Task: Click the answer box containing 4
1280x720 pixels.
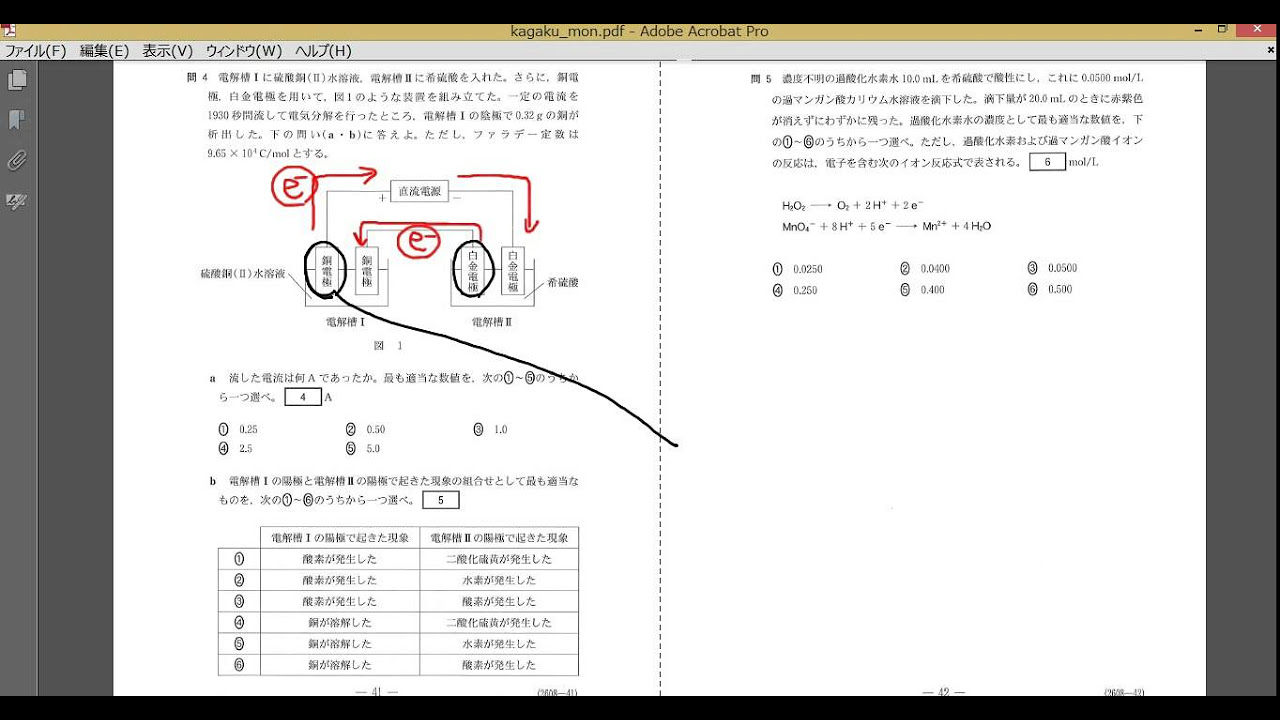Action: tap(303, 396)
